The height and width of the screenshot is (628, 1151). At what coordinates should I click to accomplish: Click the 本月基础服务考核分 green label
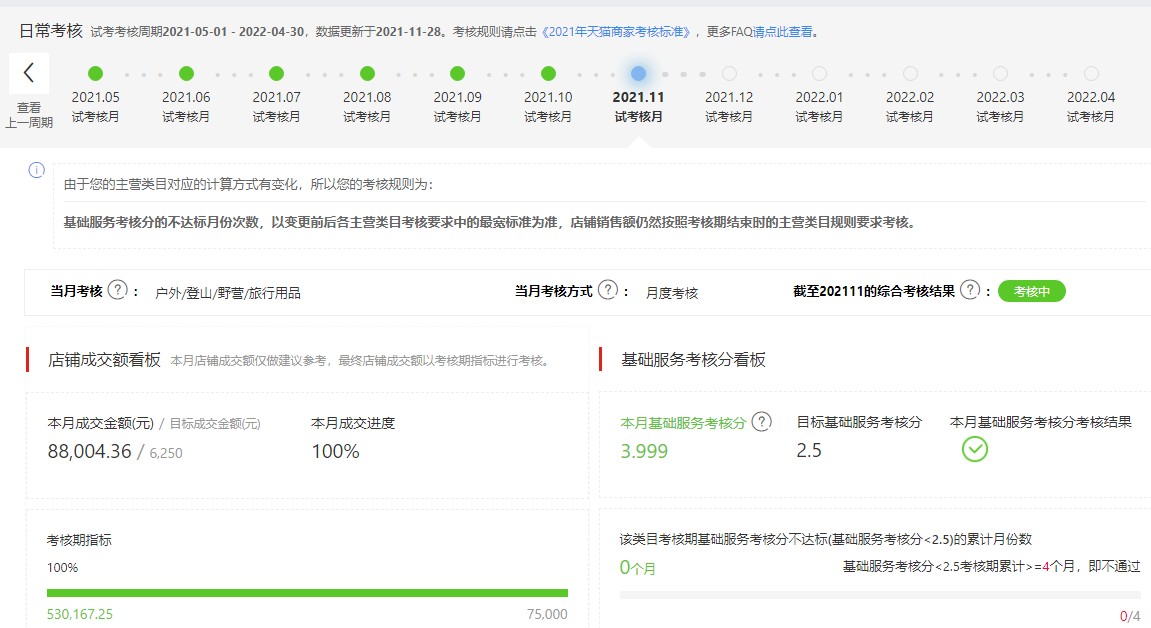(683, 423)
